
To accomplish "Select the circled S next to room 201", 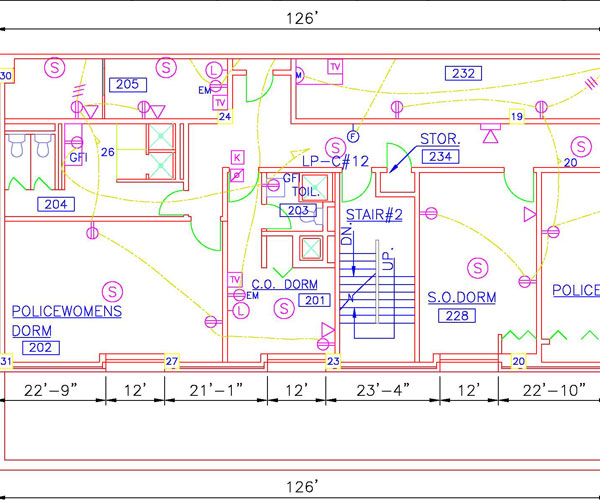I will click(284, 308).
